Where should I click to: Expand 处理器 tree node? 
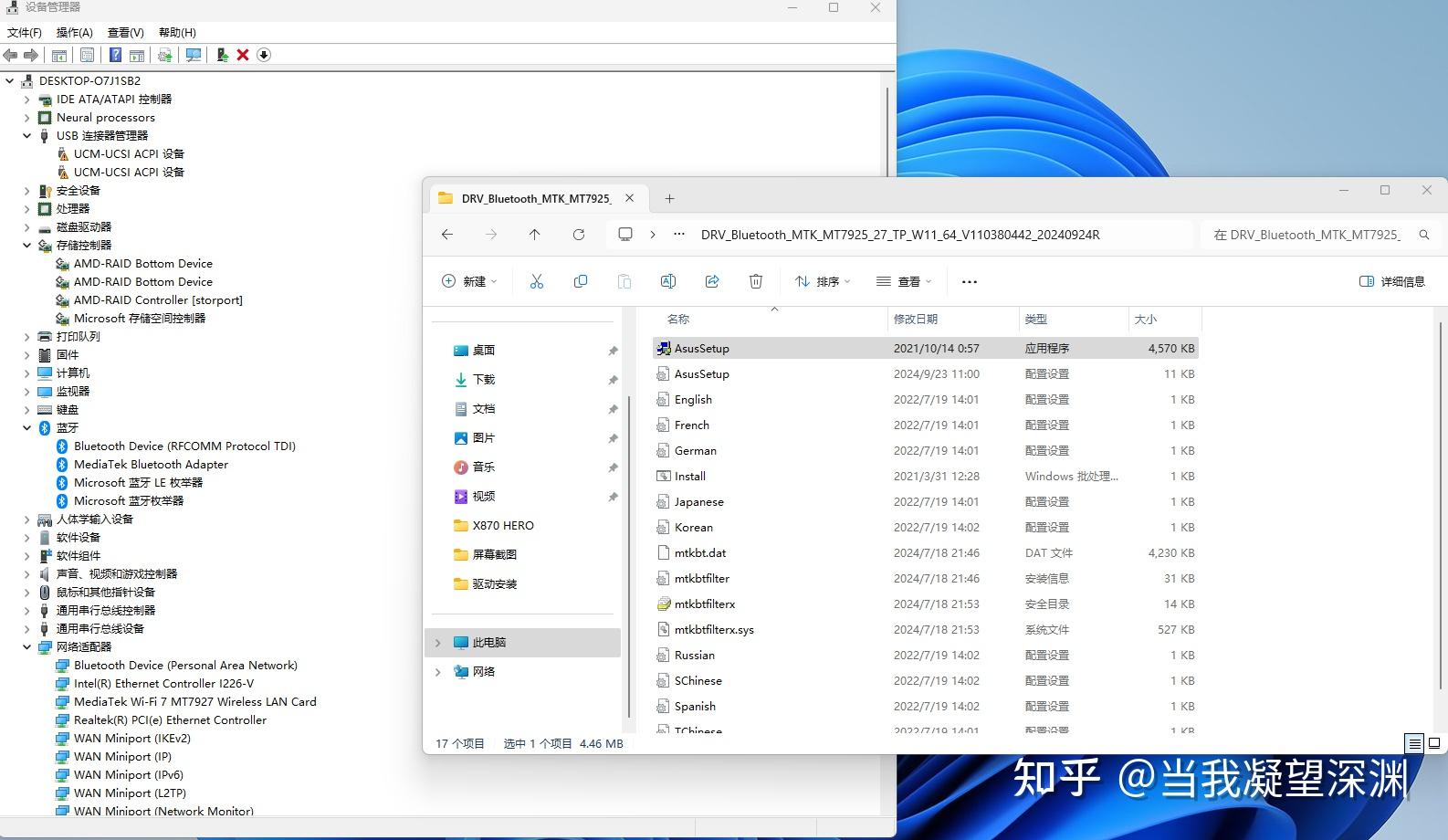pyautogui.click(x=26, y=208)
